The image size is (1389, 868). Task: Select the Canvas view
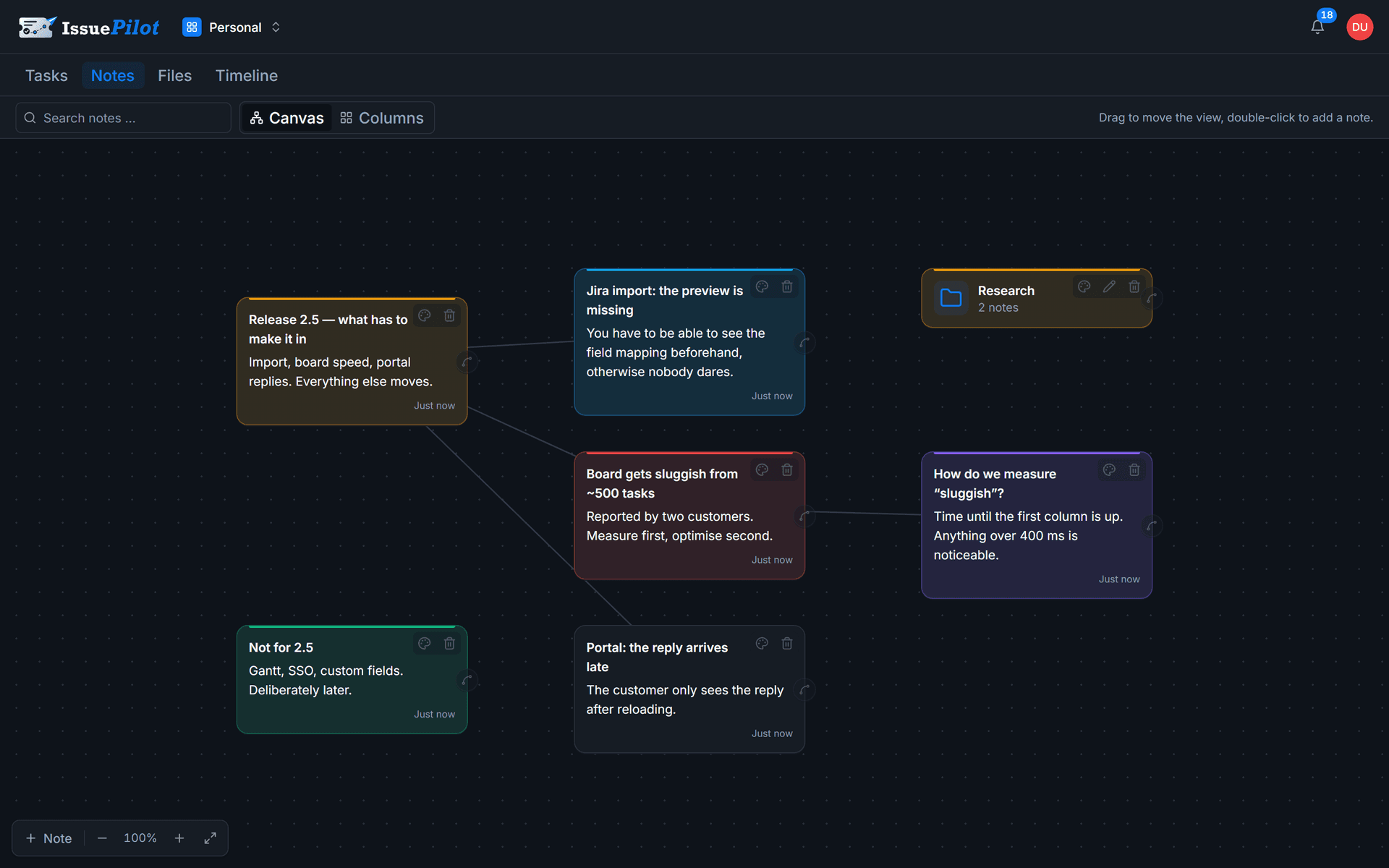(286, 118)
